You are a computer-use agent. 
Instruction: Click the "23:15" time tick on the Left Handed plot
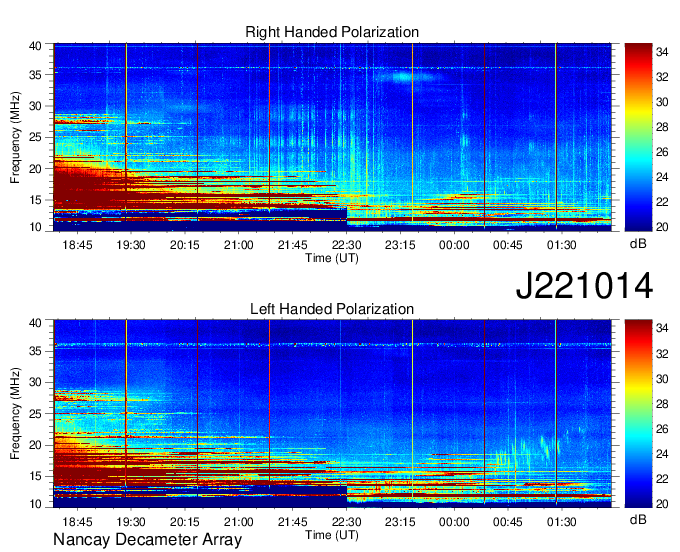point(400,522)
